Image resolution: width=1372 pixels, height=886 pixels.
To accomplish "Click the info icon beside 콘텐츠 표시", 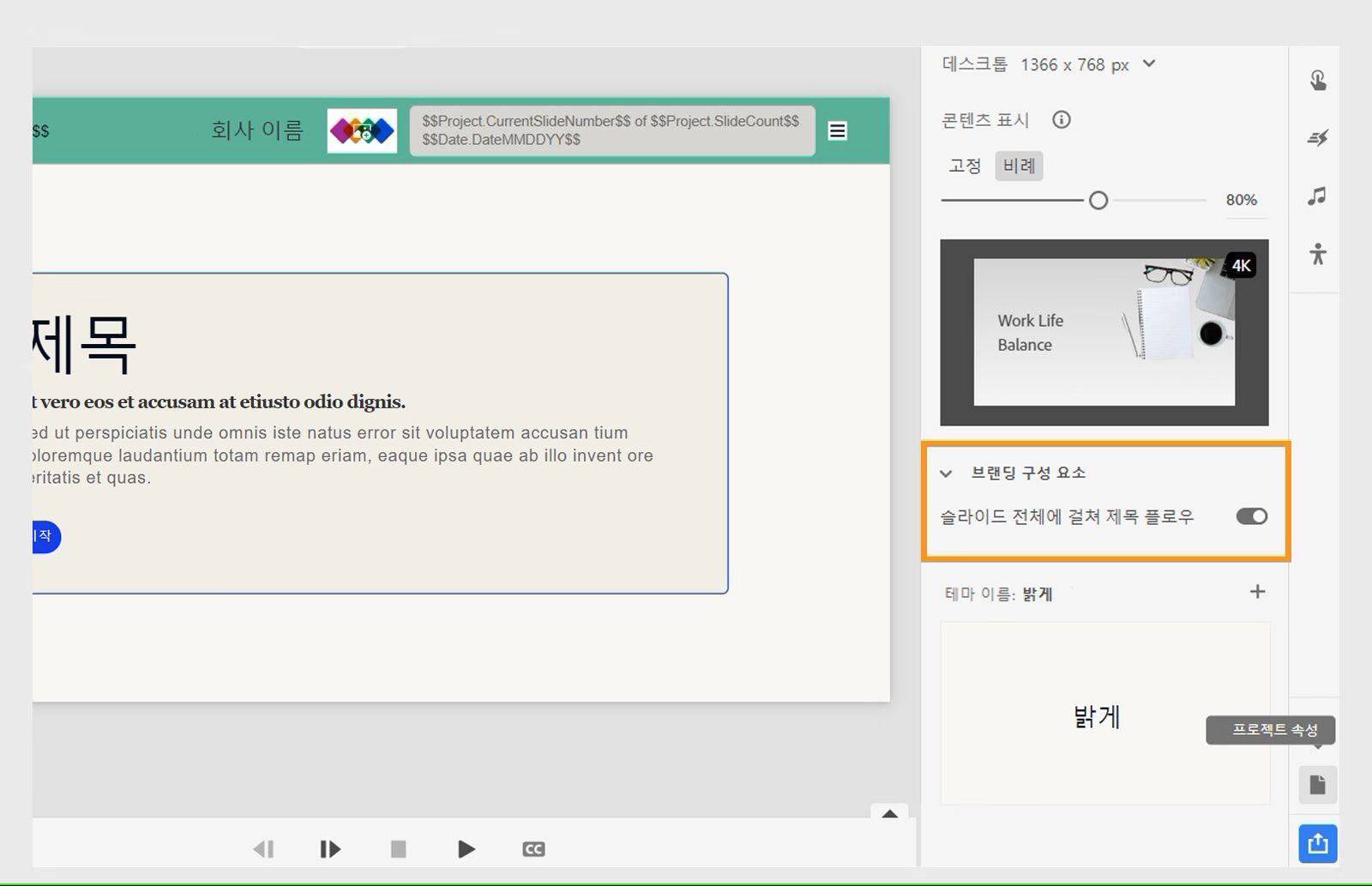I will (x=1061, y=120).
